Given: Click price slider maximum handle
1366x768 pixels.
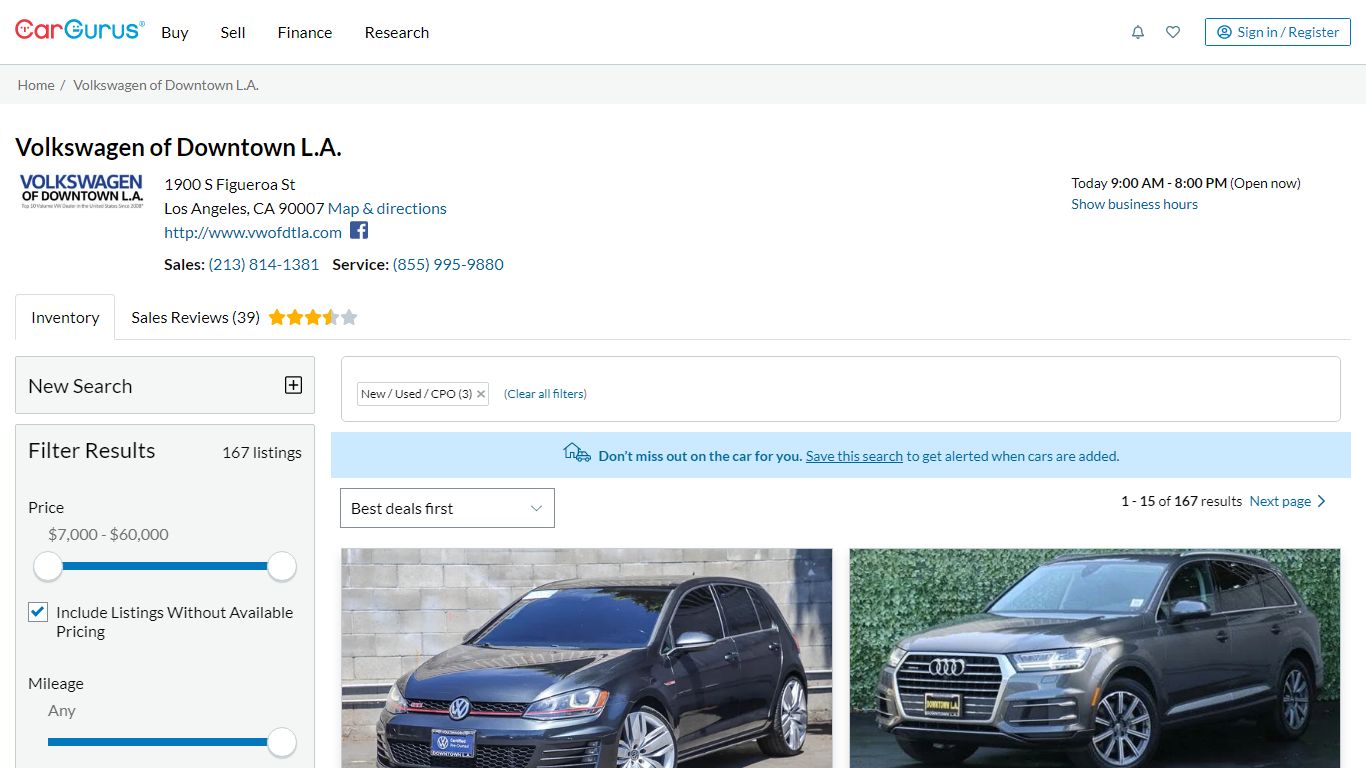Looking at the screenshot, I should click(282, 566).
